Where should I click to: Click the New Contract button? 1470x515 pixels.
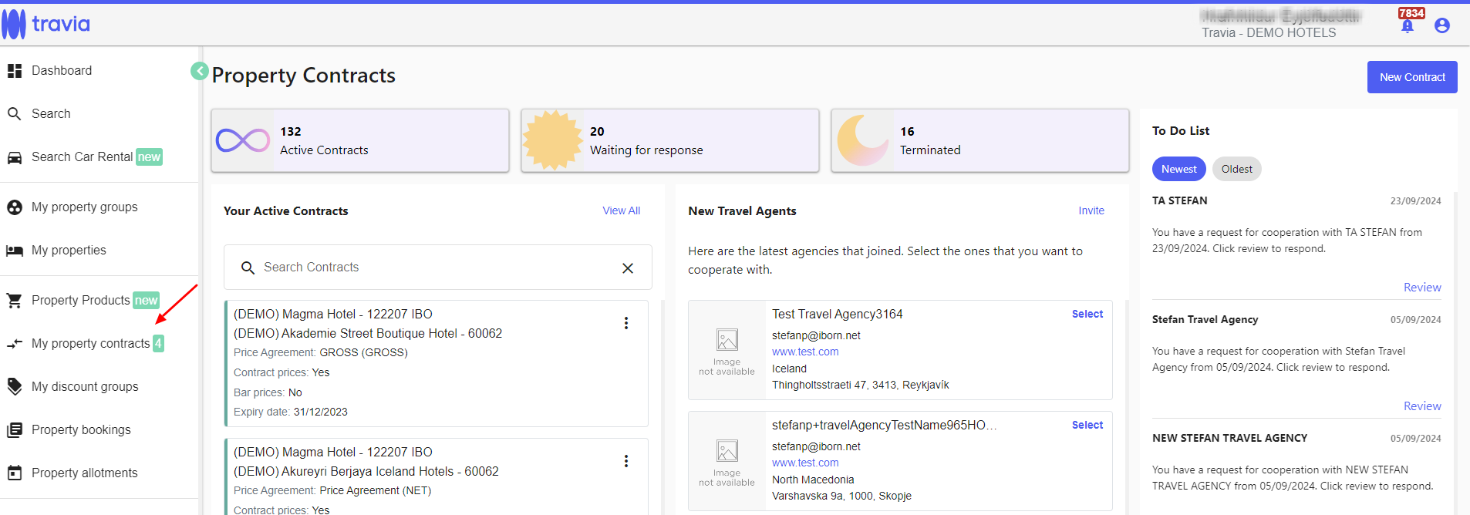point(1412,77)
